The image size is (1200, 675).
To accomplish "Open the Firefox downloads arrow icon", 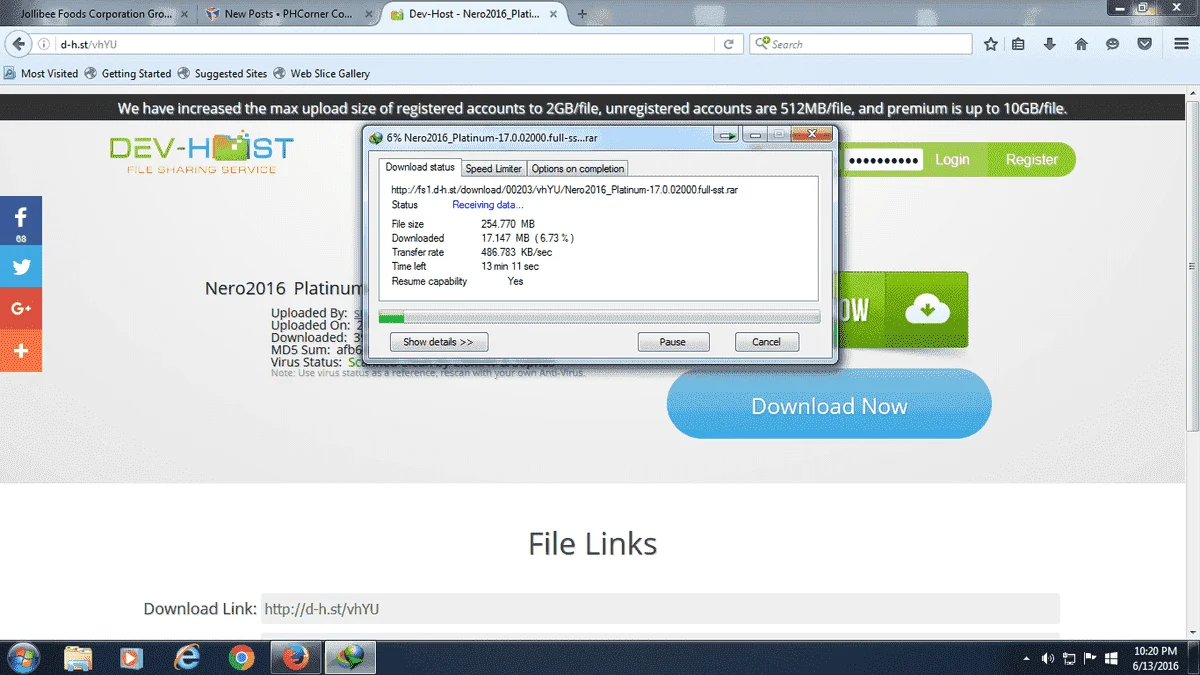I will [1050, 44].
